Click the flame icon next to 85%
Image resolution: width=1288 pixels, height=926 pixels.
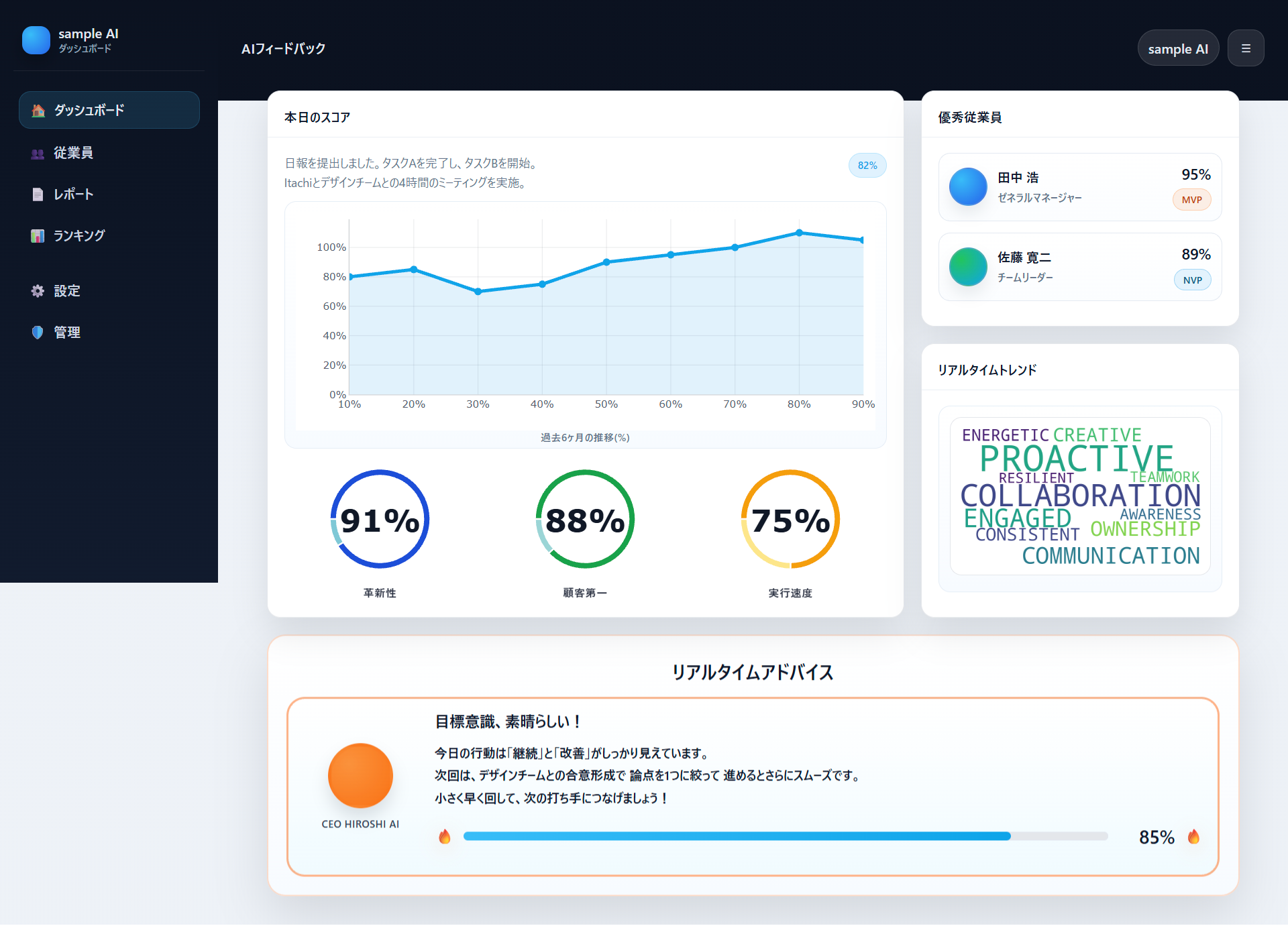[1193, 837]
